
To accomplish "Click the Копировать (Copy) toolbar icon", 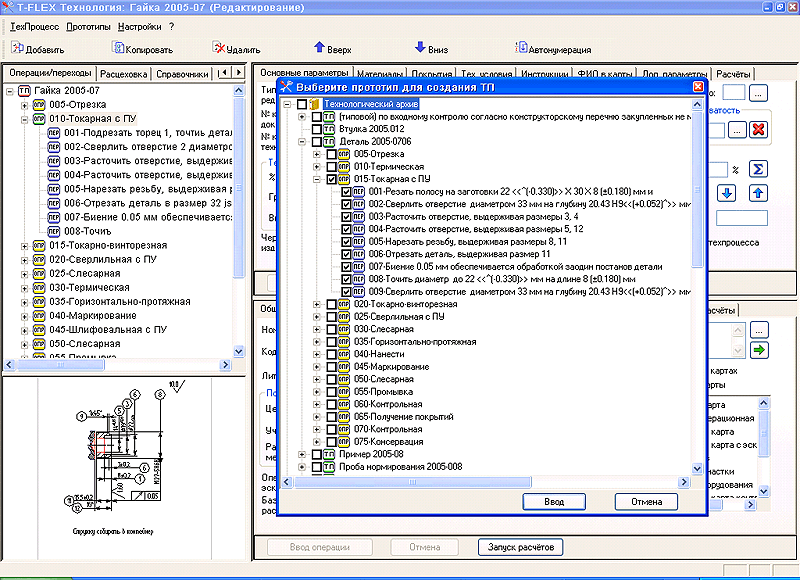I will [x=117, y=48].
